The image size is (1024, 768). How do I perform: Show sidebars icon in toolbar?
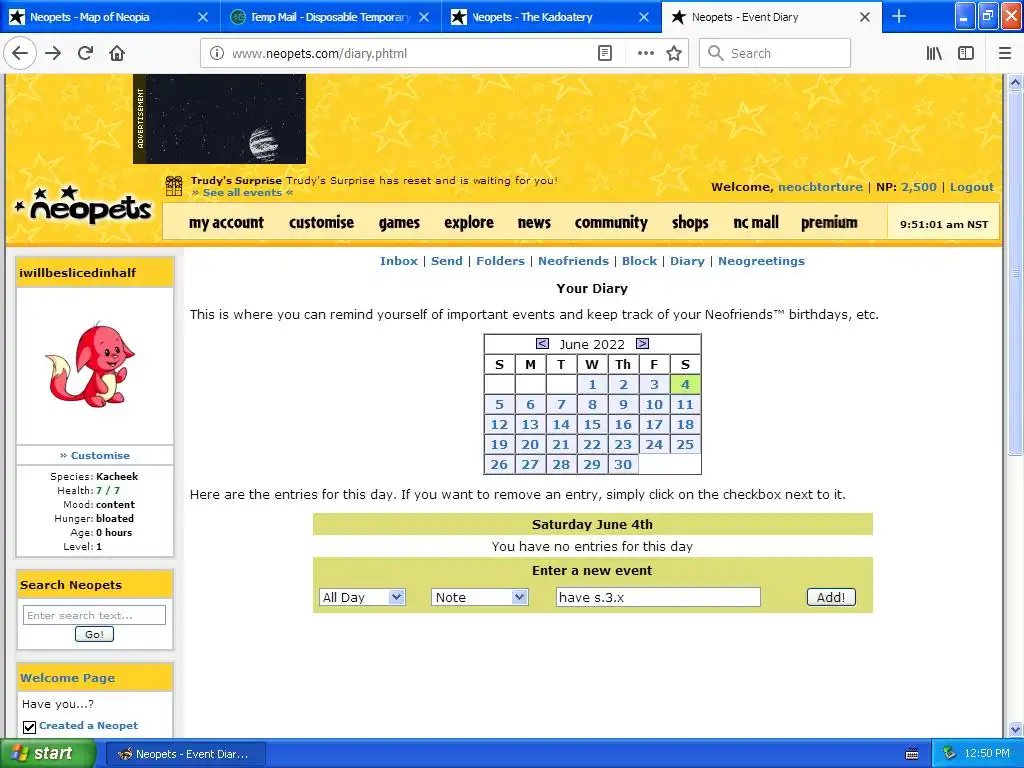pyautogui.click(x=966, y=53)
